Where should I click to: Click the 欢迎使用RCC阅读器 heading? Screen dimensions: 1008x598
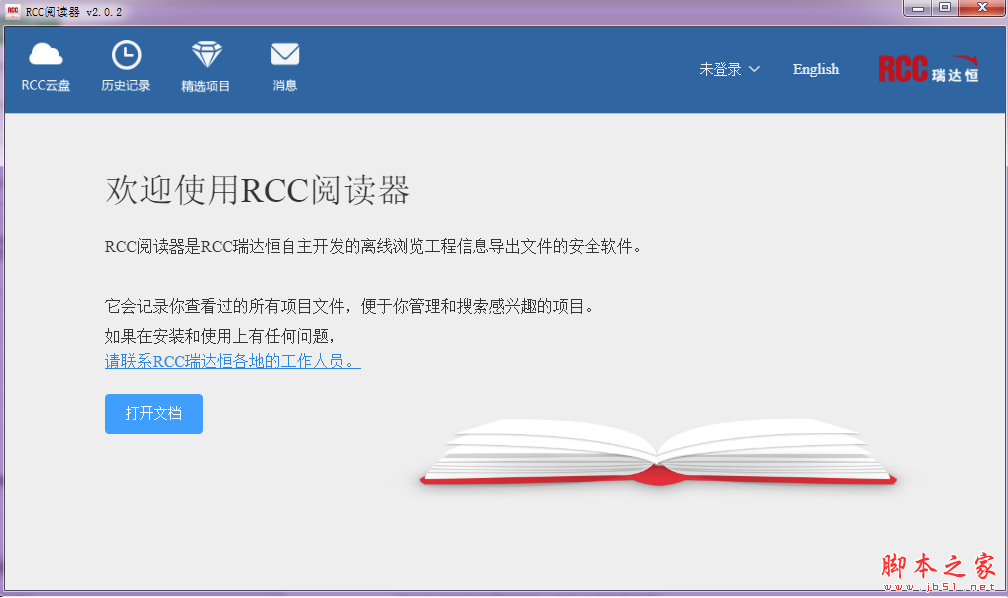(x=258, y=190)
